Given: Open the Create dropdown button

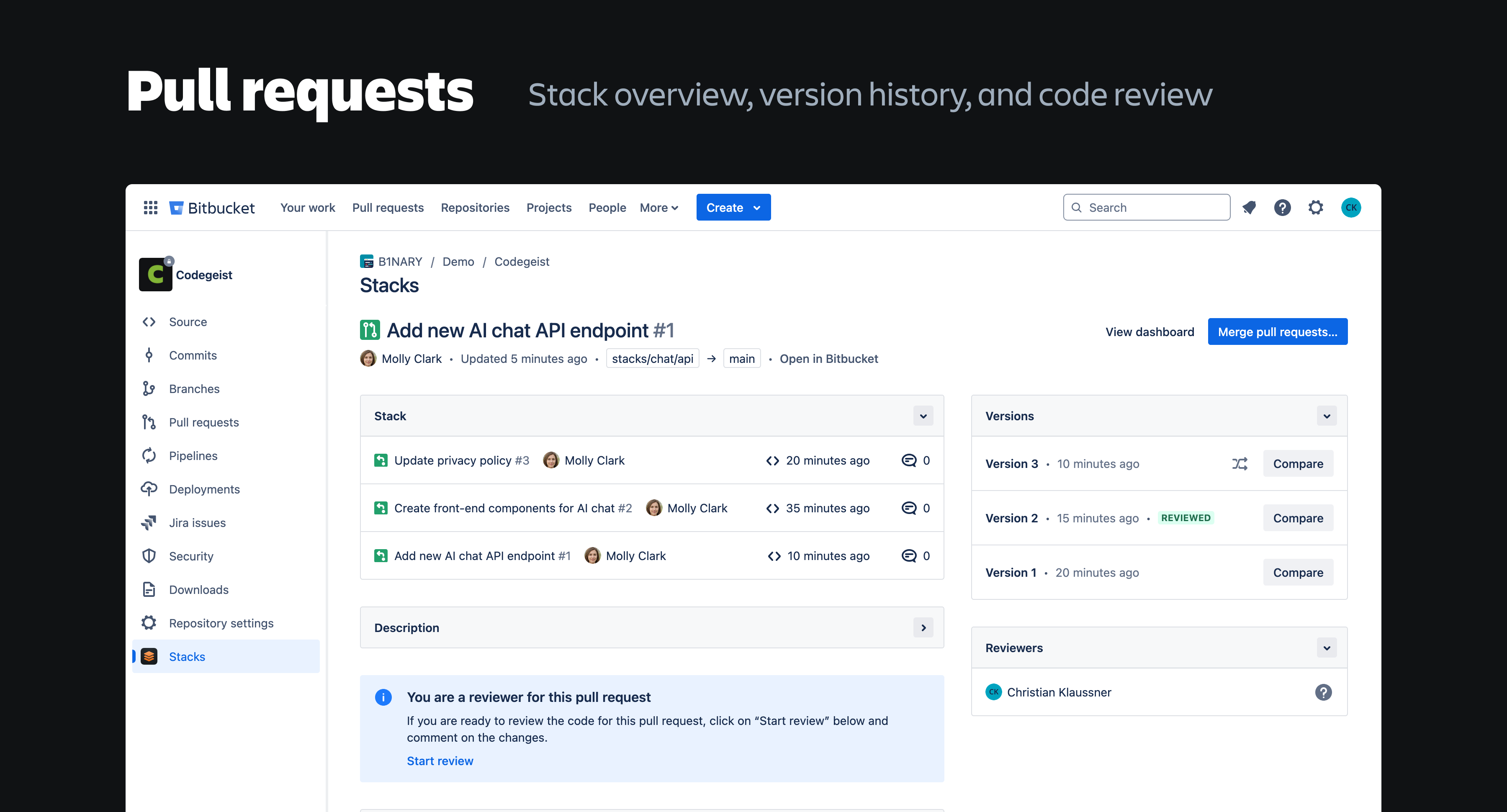Looking at the screenshot, I should pos(733,208).
